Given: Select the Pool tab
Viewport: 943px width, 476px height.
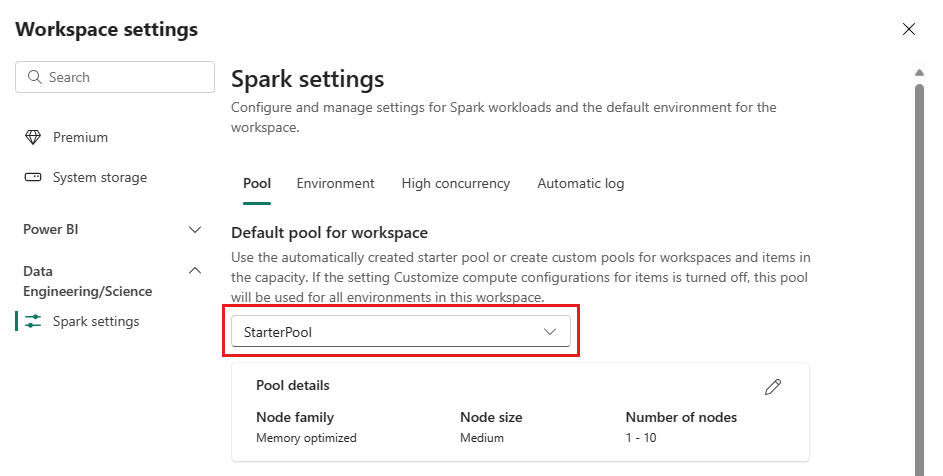Looking at the screenshot, I should click(x=257, y=184).
